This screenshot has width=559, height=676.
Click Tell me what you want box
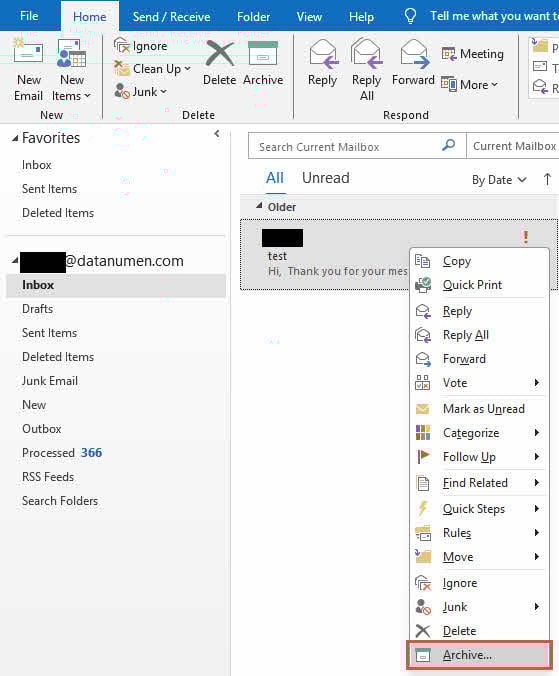point(494,16)
